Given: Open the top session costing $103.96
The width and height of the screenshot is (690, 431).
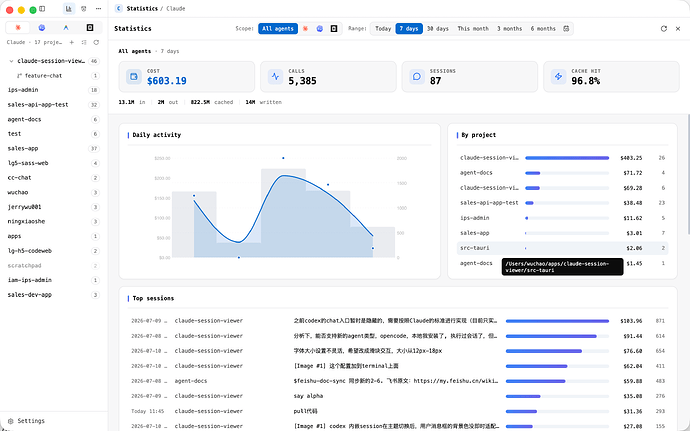Looking at the screenshot, I should pos(398,321).
